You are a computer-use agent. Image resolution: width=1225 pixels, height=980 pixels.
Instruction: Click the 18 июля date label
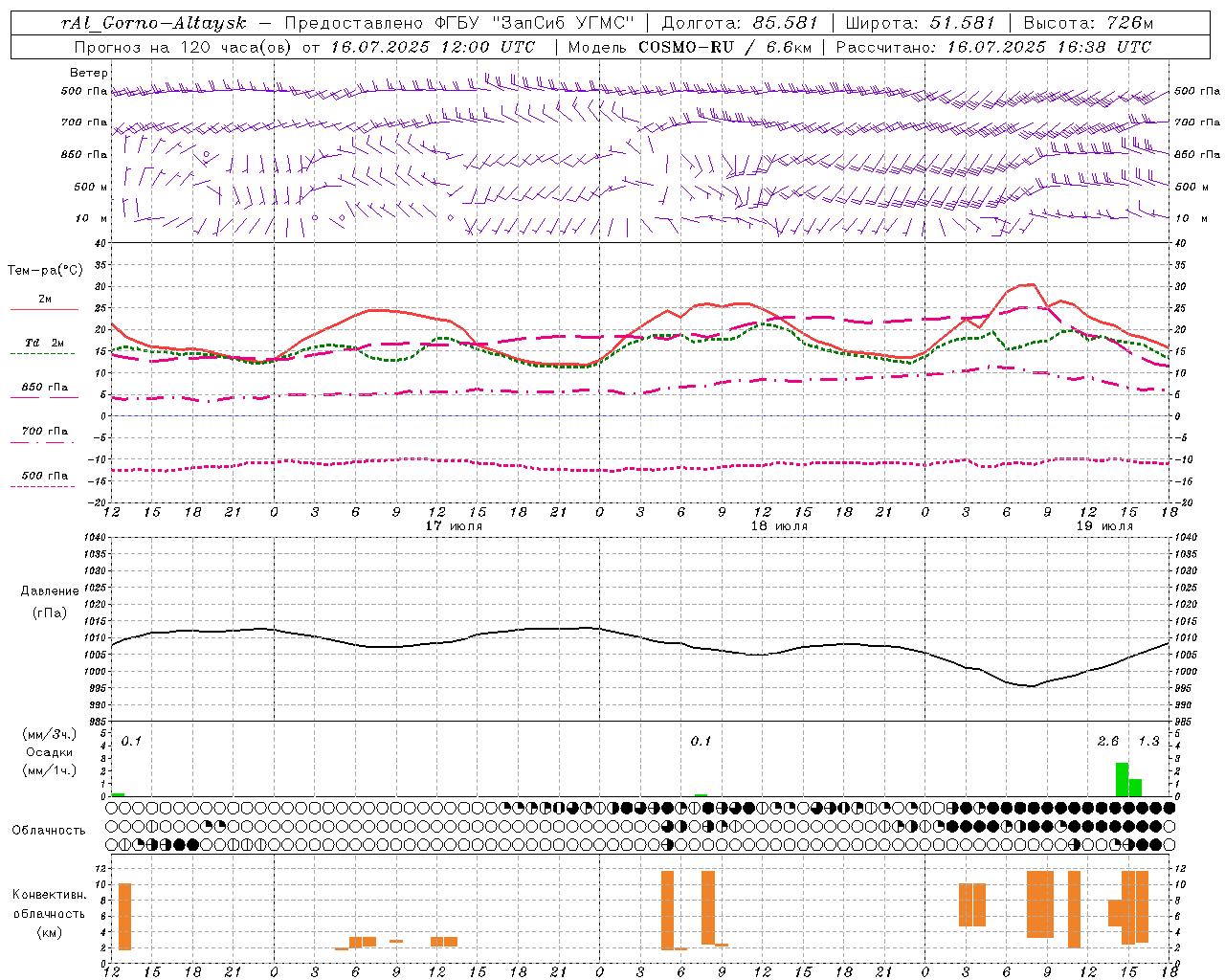click(779, 526)
